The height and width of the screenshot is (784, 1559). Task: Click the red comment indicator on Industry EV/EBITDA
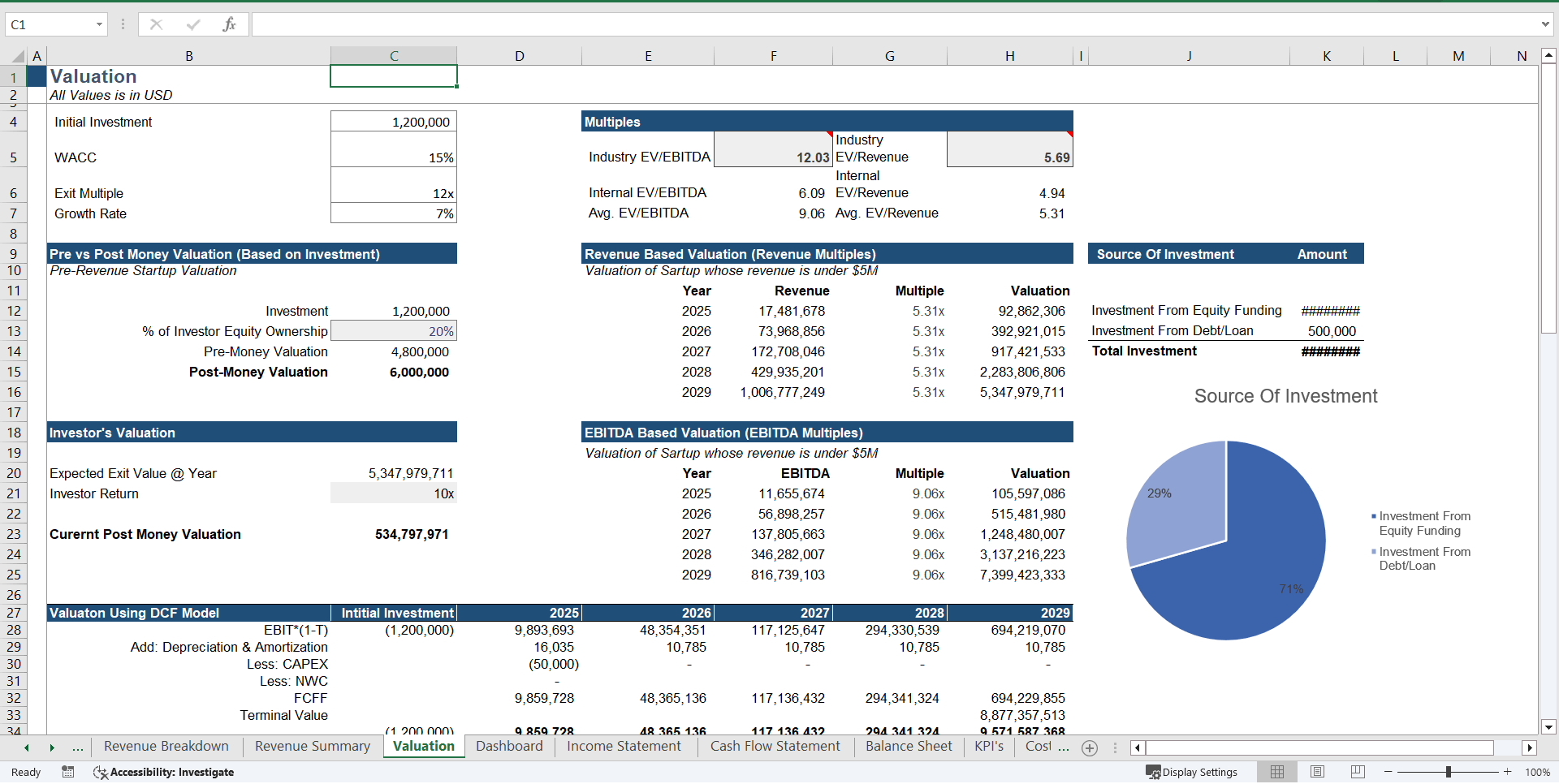(830, 135)
